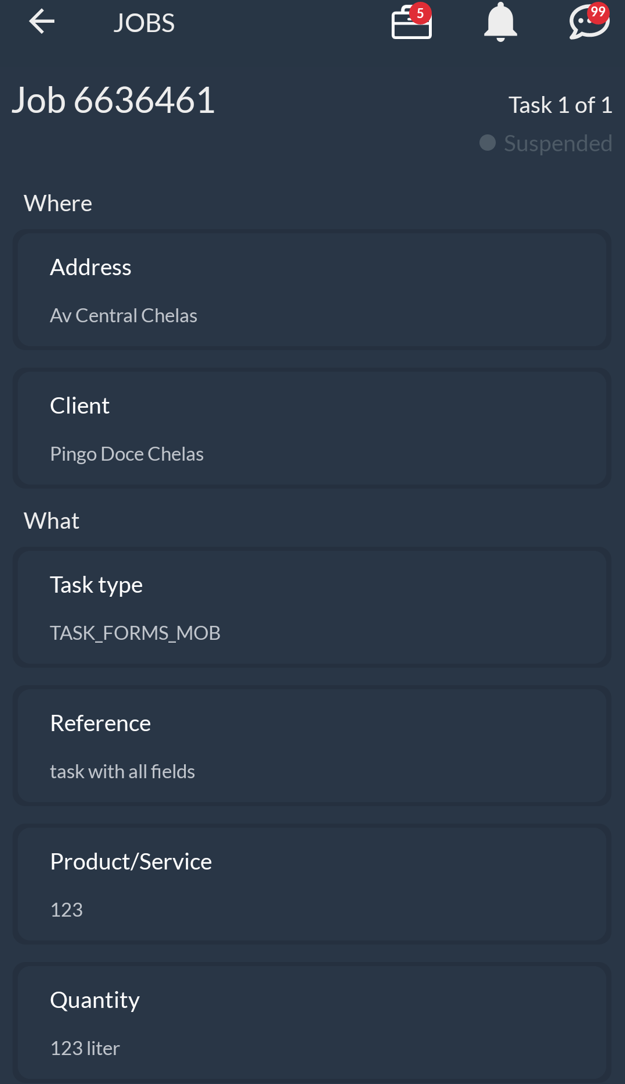
Task: Open the Client card for Pingo Doce Chelas
Action: 312,428
